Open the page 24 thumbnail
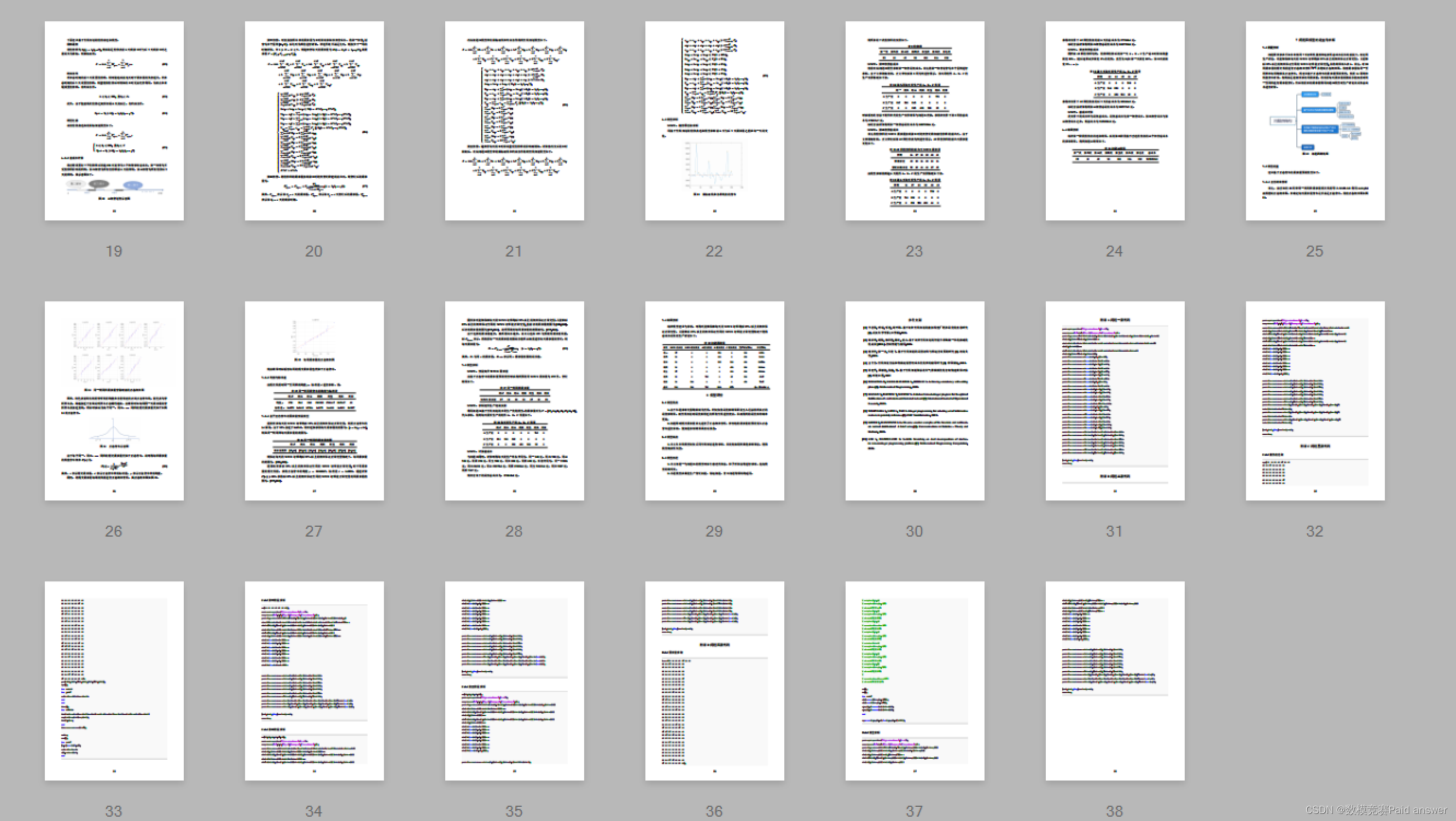The height and width of the screenshot is (821, 1456). click(x=1114, y=121)
